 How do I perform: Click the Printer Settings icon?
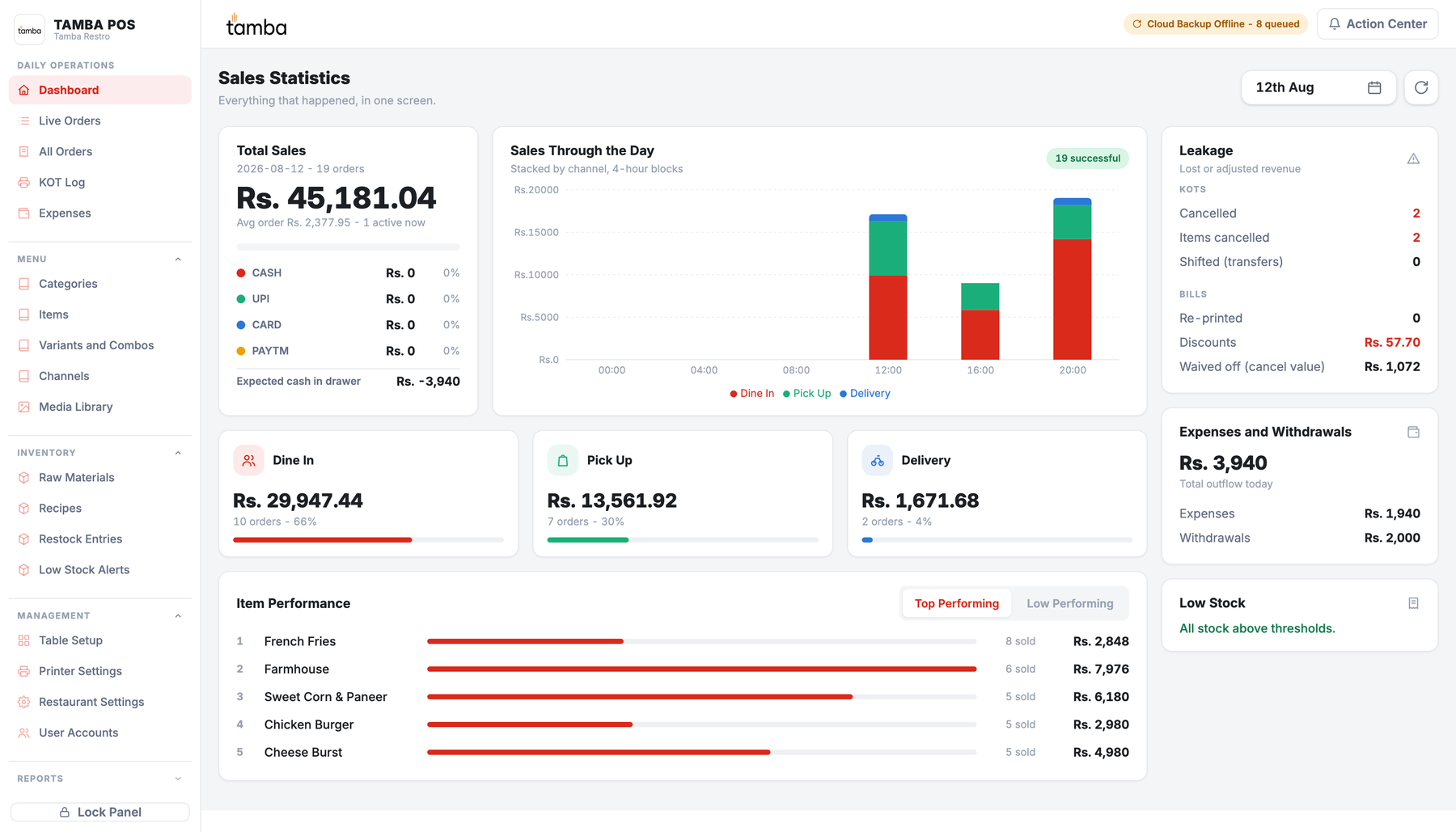(x=24, y=672)
